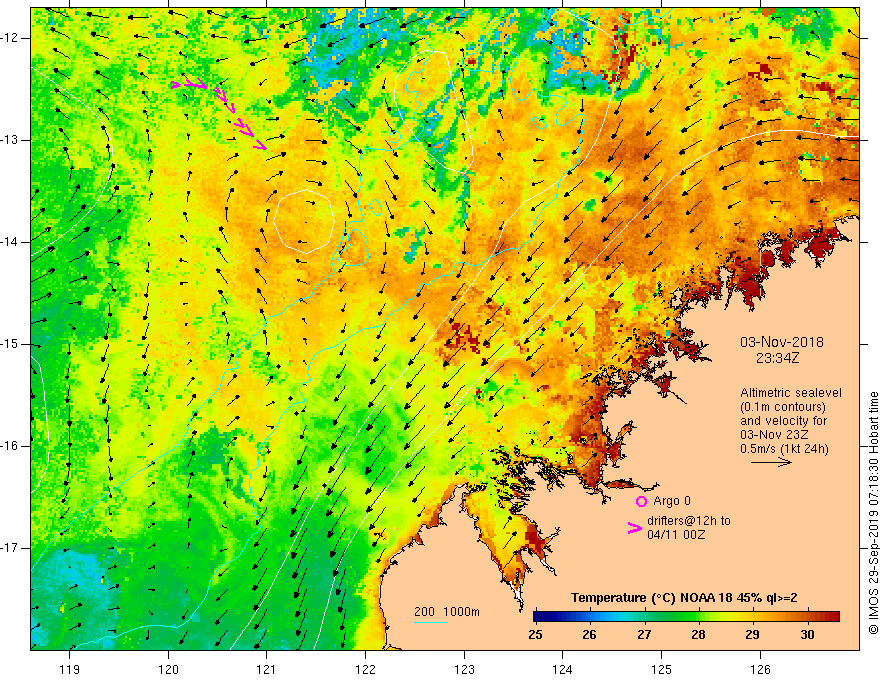Click the magenta Argo 0 circle marker
880x680 pixels.
click(x=641, y=501)
